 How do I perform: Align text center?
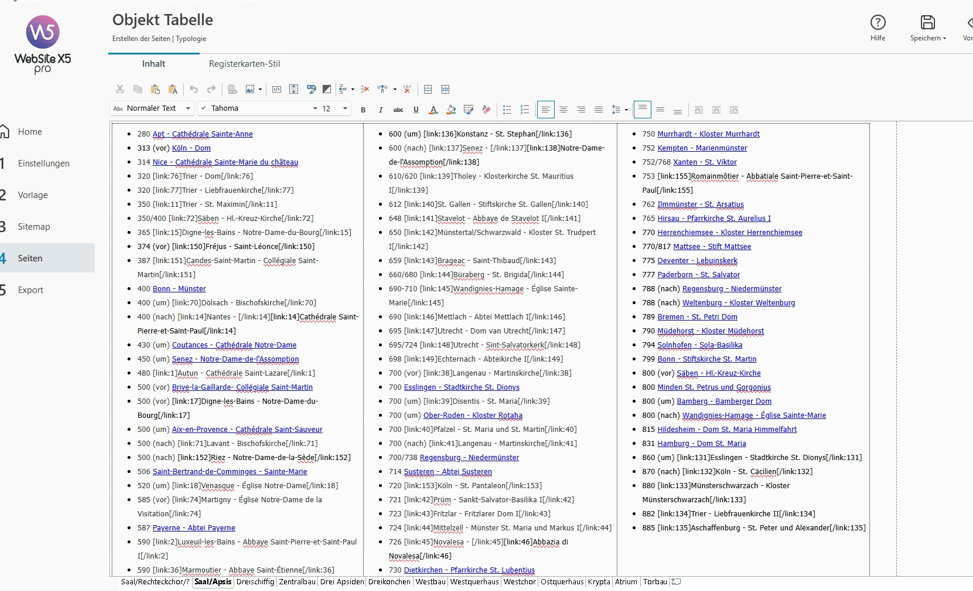(563, 110)
